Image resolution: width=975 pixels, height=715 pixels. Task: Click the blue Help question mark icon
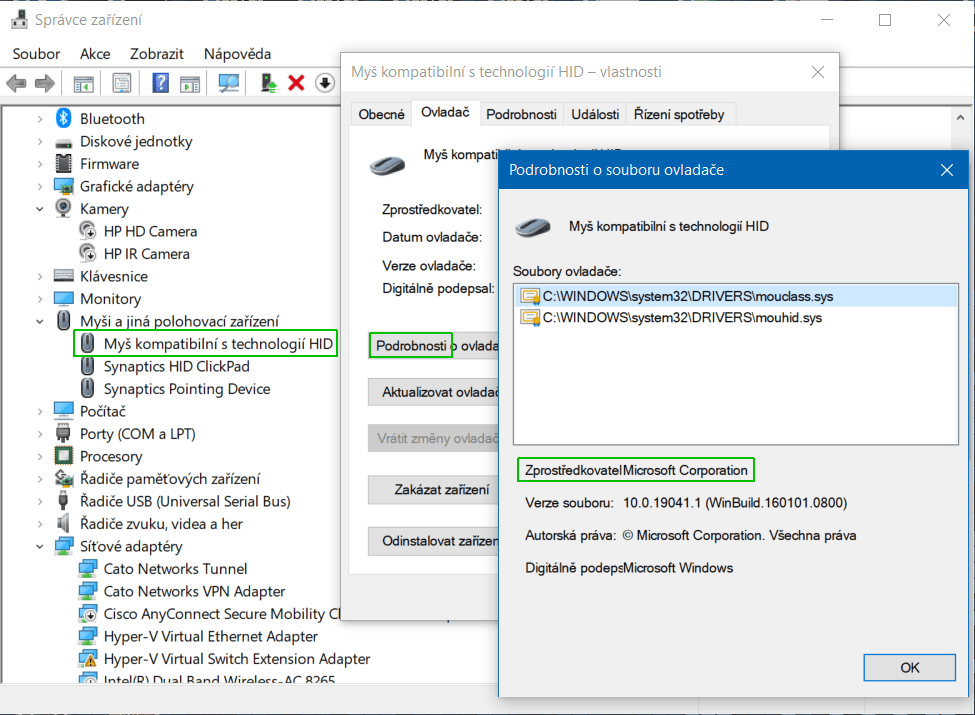tap(160, 83)
